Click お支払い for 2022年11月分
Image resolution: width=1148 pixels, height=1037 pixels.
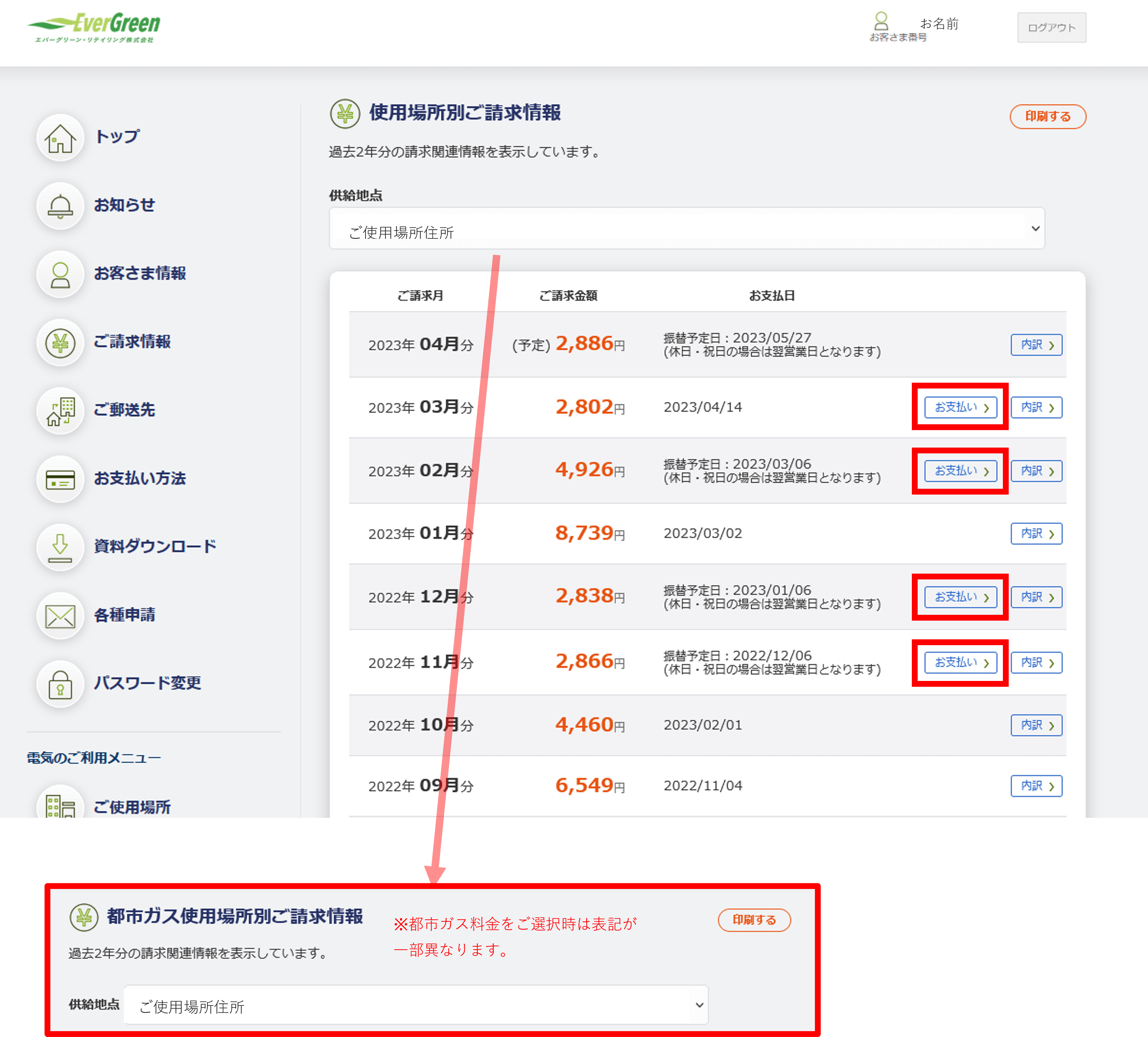pos(960,663)
